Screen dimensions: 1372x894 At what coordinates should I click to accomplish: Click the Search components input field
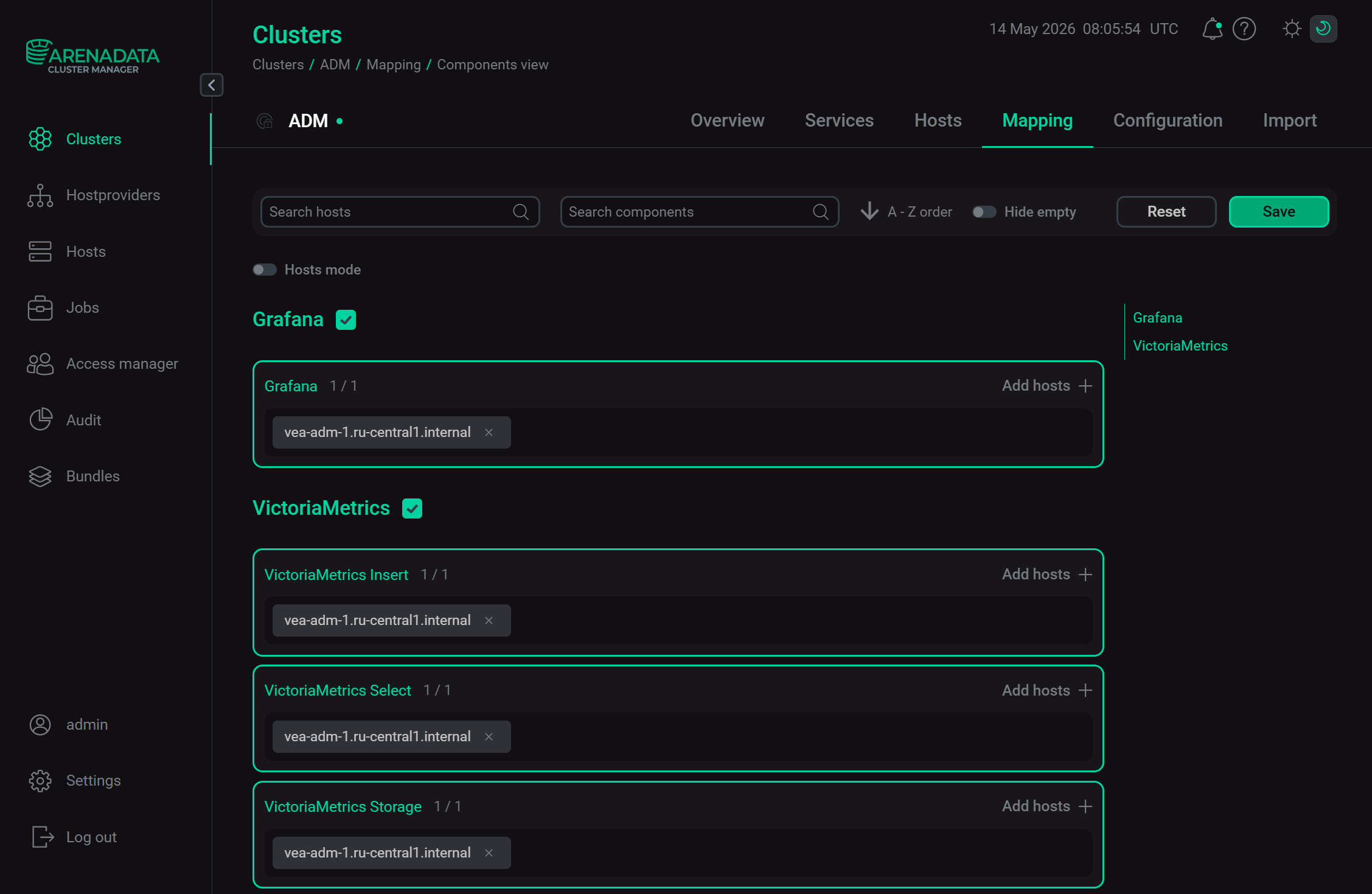point(700,212)
